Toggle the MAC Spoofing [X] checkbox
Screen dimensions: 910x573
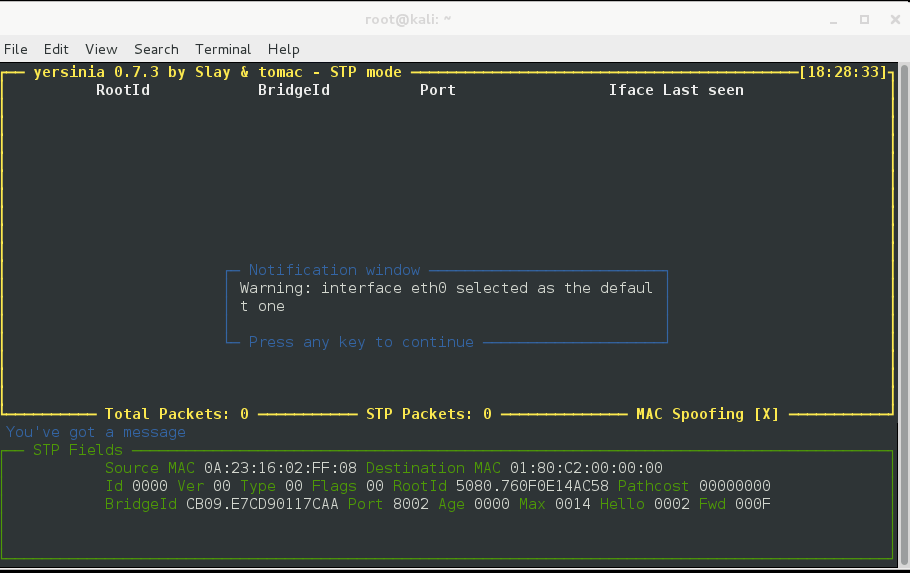point(767,414)
